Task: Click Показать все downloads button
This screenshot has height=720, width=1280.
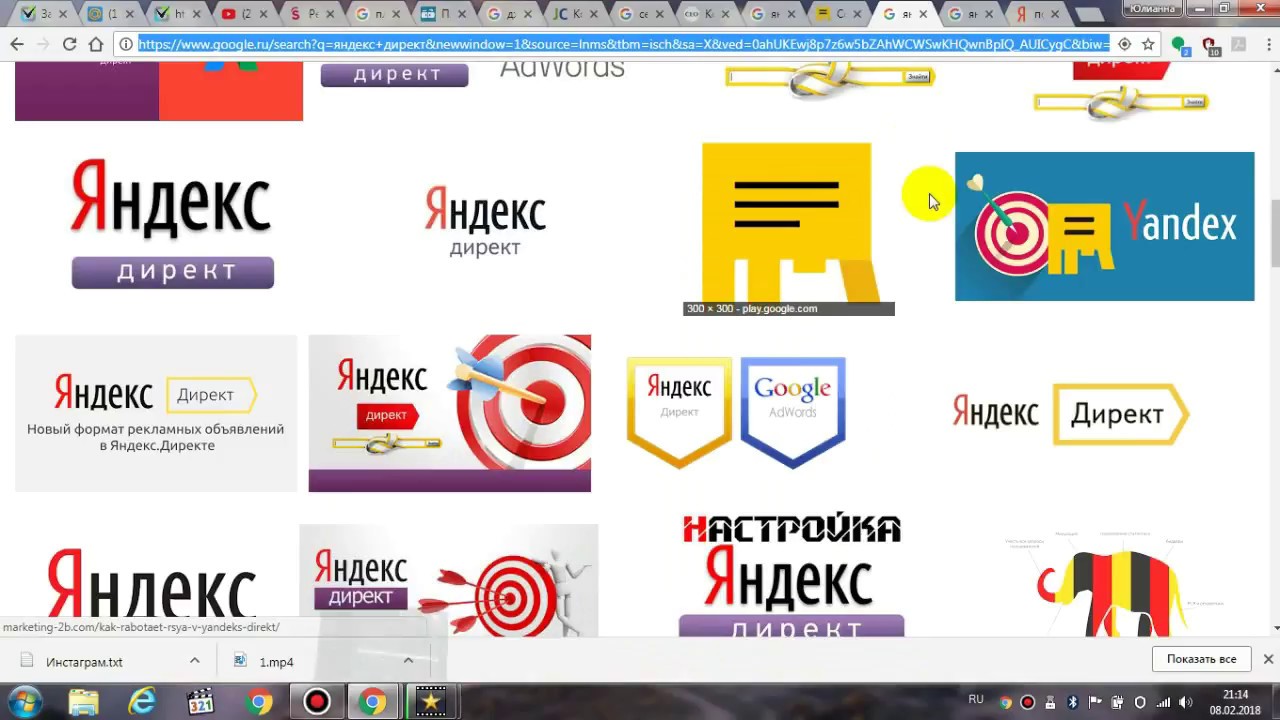Action: pos(1201,659)
